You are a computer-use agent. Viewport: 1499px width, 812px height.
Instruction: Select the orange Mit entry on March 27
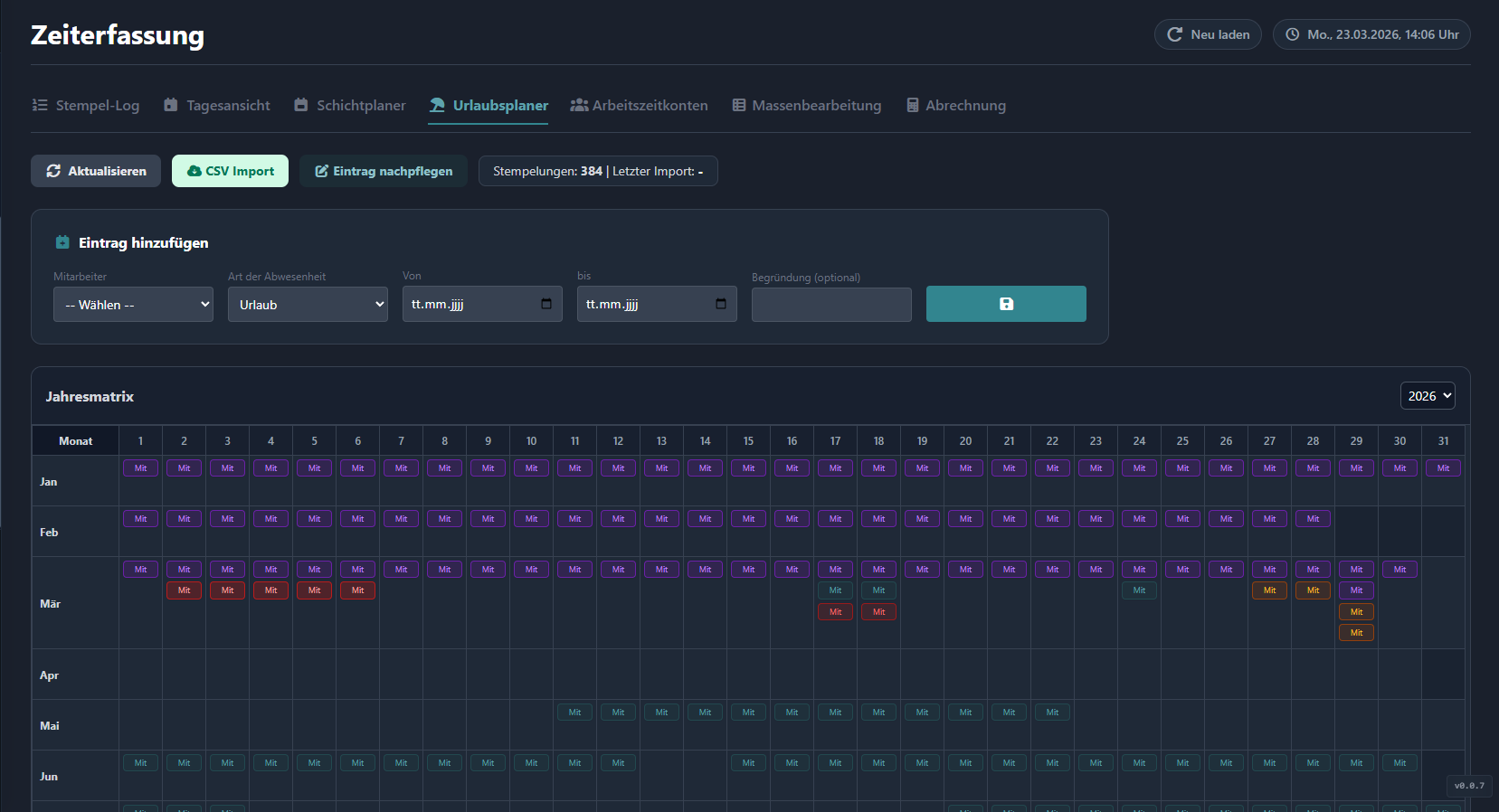1269,590
